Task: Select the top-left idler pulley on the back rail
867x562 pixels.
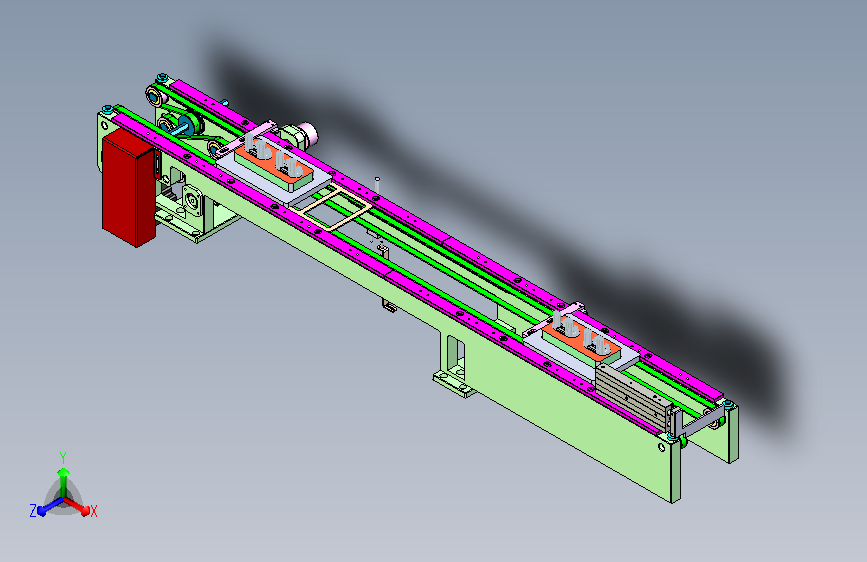Action: pyautogui.click(x=154, y=96)
